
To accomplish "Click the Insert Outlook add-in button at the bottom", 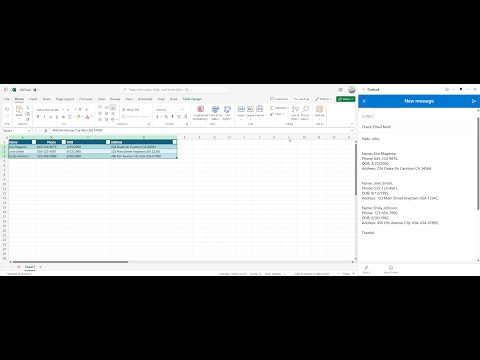I will [391, 269].
